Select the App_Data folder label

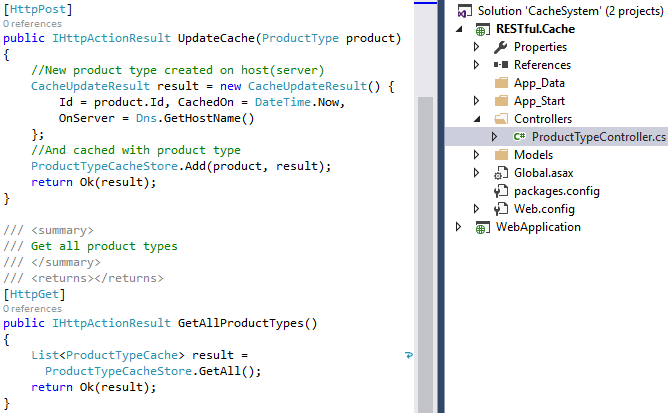[539, 83]
